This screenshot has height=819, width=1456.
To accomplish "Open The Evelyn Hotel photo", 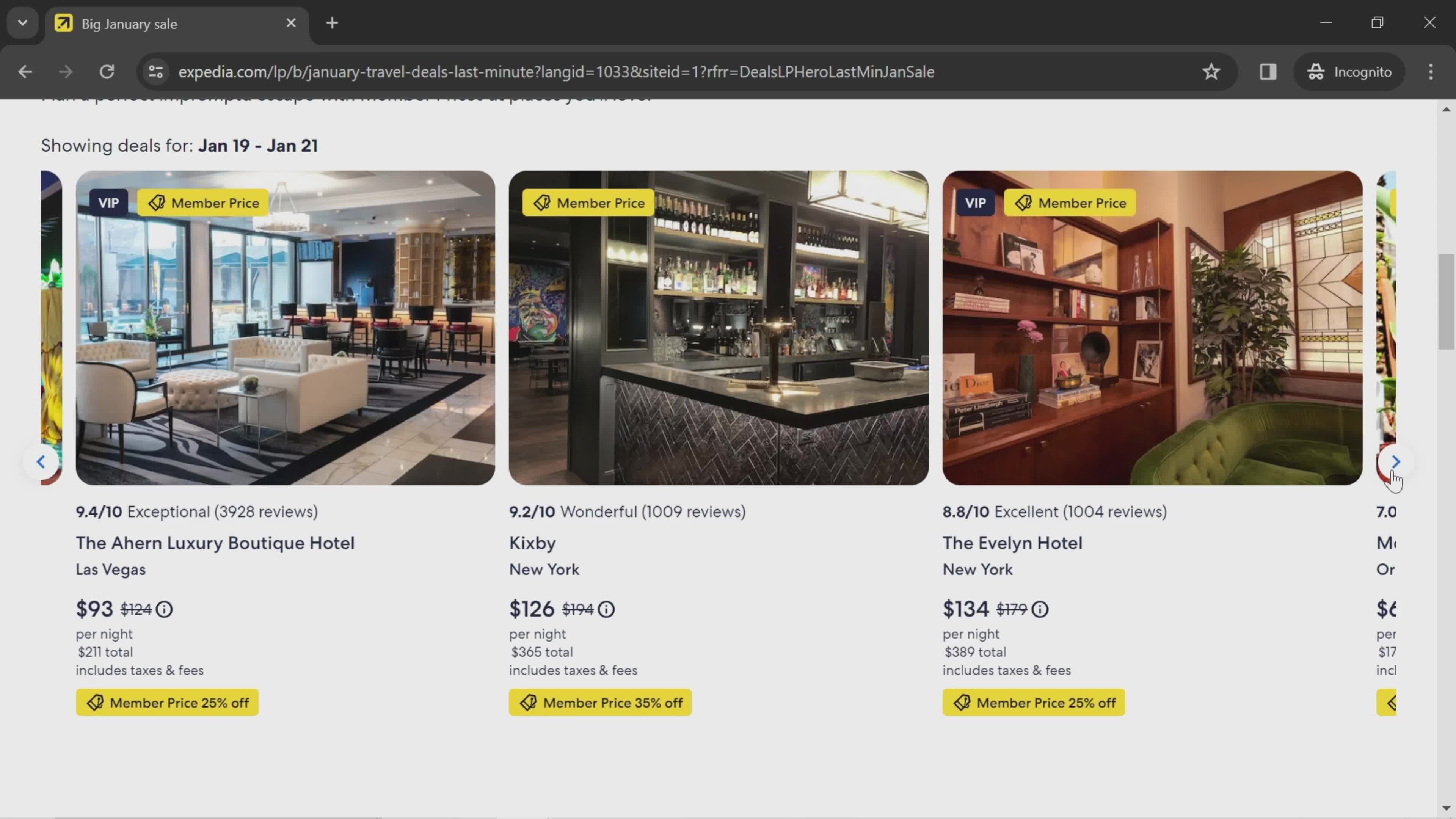I will (x=1152, y=328).
